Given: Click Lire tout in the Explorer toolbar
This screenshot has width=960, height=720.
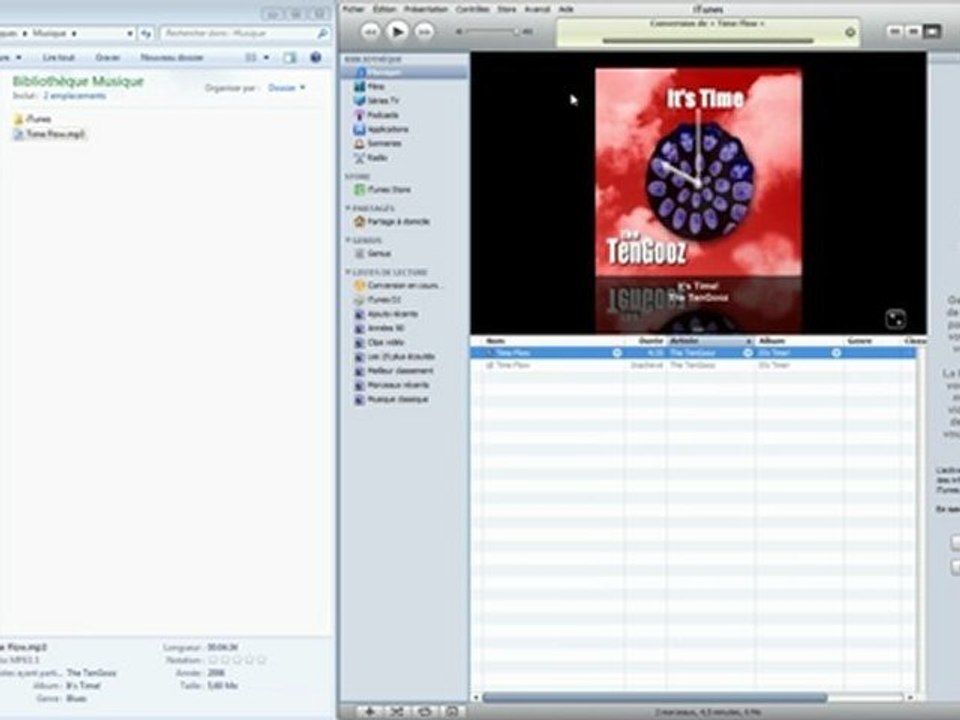Looking at the screenshot, I should tap(59, 58).
